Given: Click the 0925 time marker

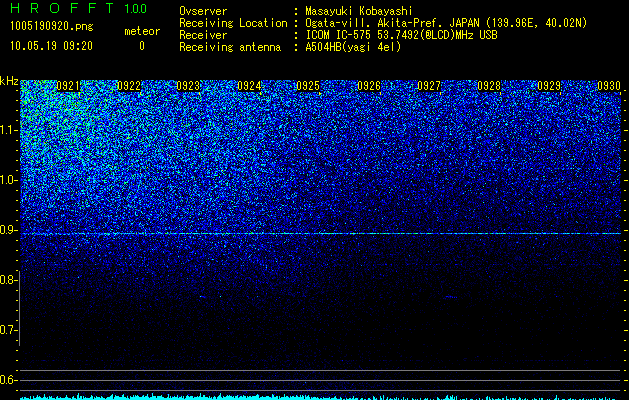Looking at the screenshot, I should click(308, 86).
